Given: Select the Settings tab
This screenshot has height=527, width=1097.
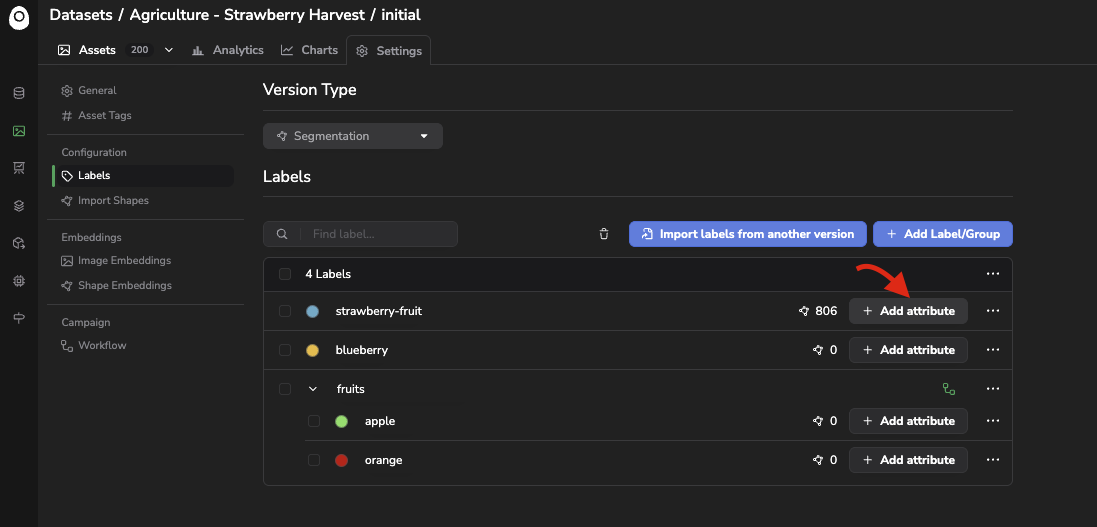Looking at the screenshot, I should point(388,50).
